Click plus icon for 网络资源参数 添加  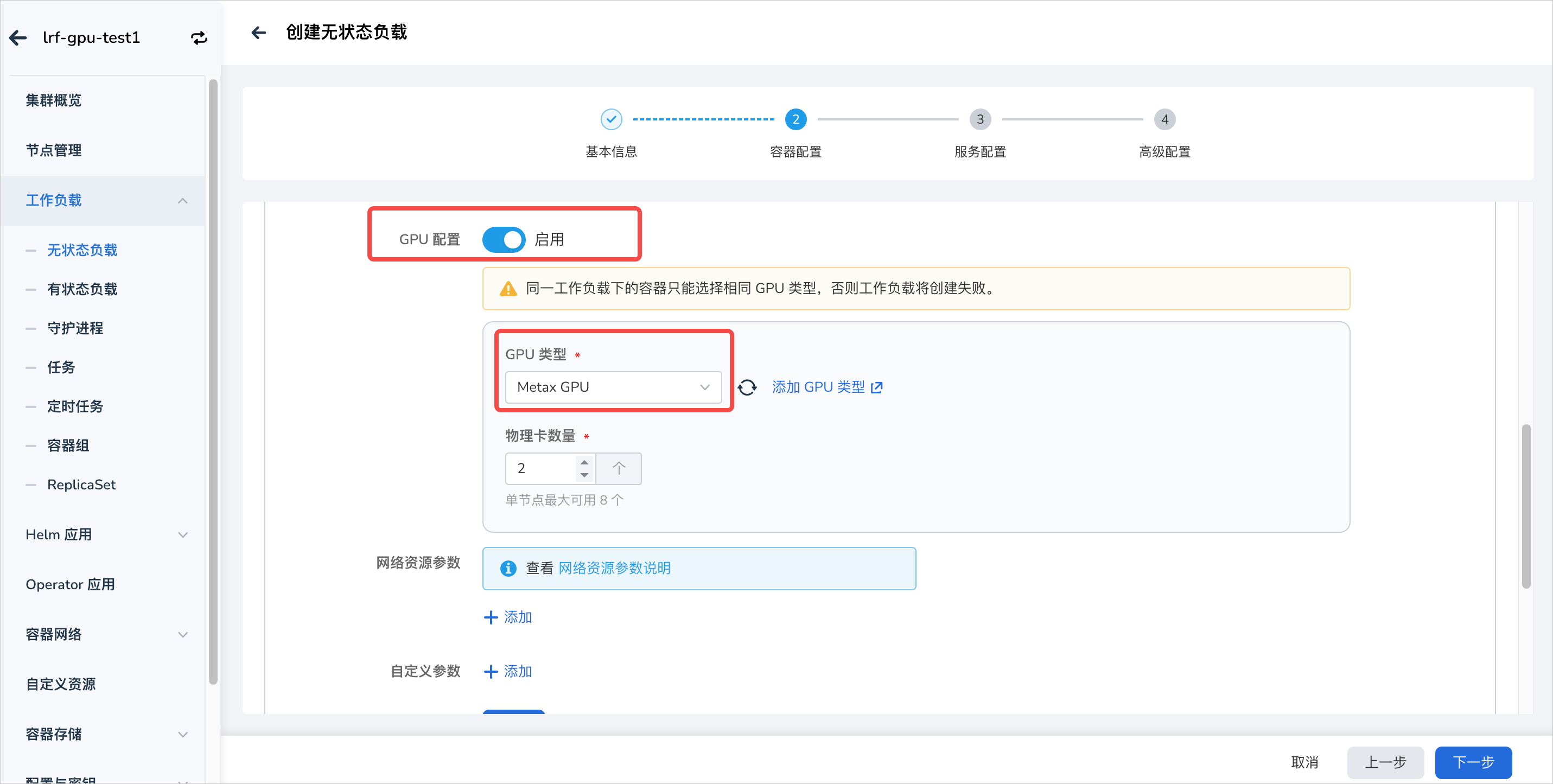point(491,617)
